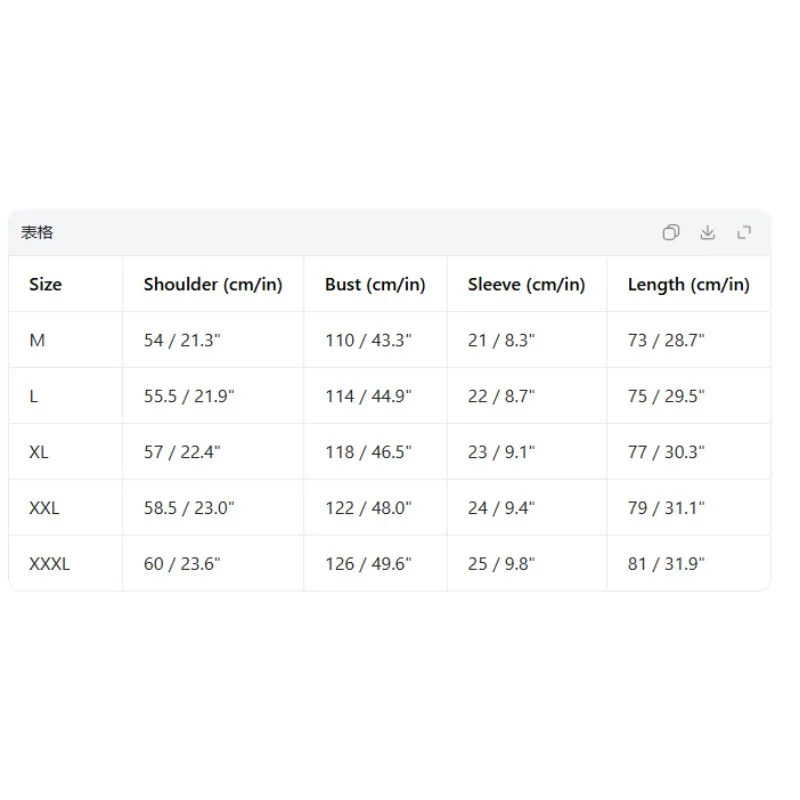Click the 75 / 29.5" length cell
The height and width of the screenshot is (800, 800).
tap(689, 396)
